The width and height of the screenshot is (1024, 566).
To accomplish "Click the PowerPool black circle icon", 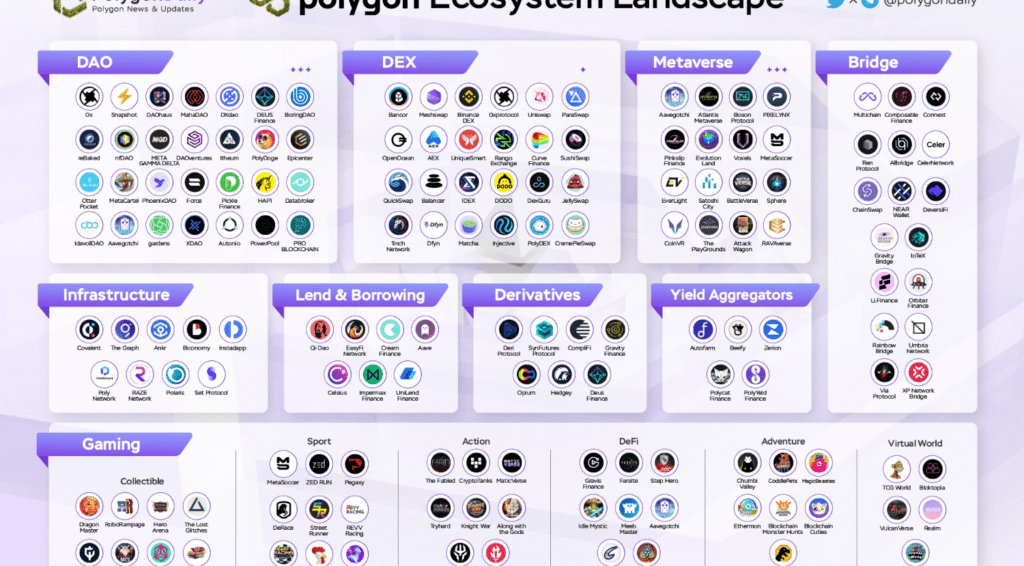I will (264, 226).
